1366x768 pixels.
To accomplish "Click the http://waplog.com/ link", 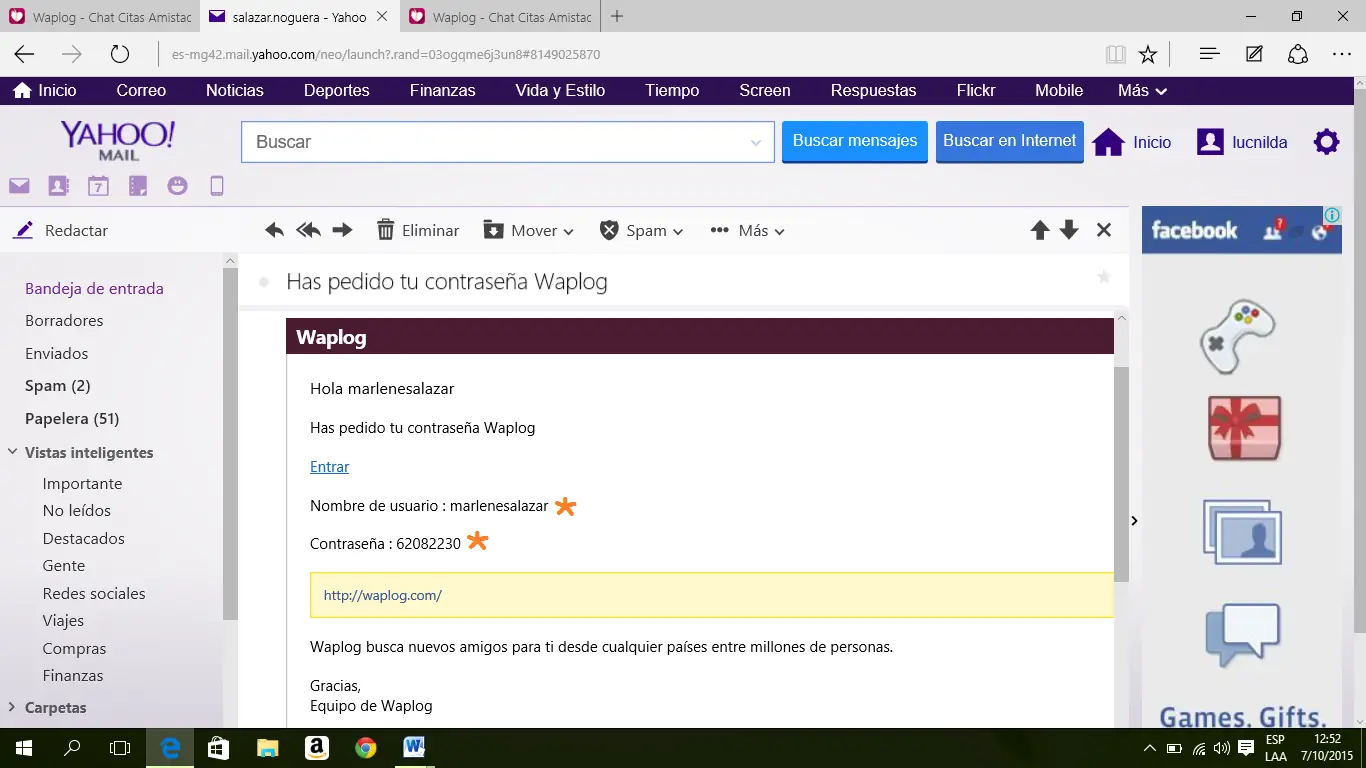I will [383, 595].
